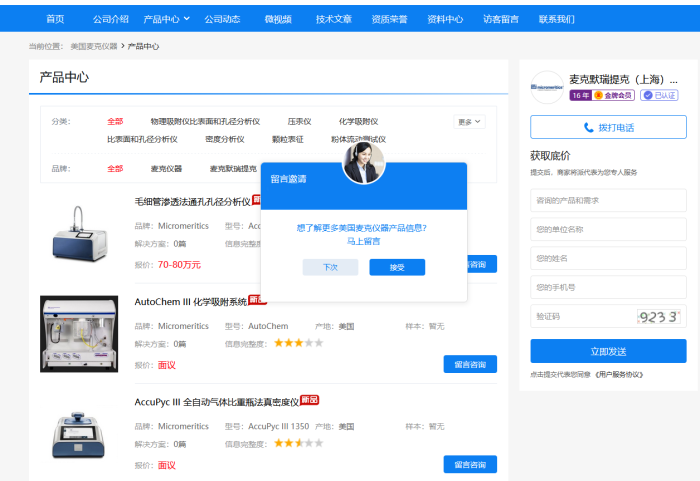The image size is (700, 481).
Task: Expand categories with 更多 dropdown
Action: point(469,122)
